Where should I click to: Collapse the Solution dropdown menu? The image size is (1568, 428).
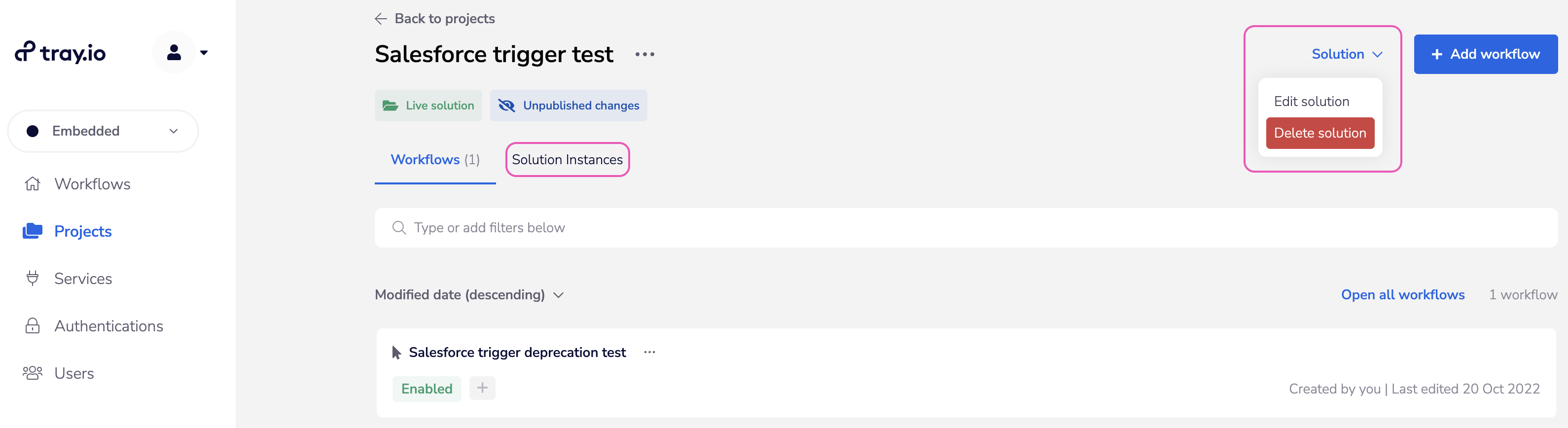(1347, 54)
